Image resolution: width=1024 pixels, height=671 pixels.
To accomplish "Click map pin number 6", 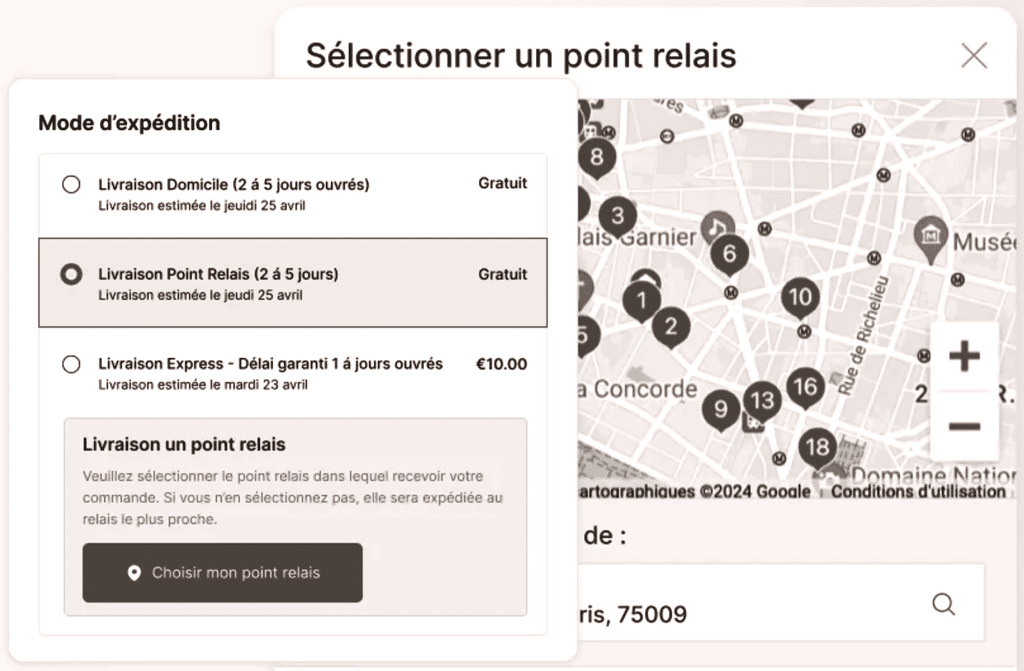I will coord(729,254).
